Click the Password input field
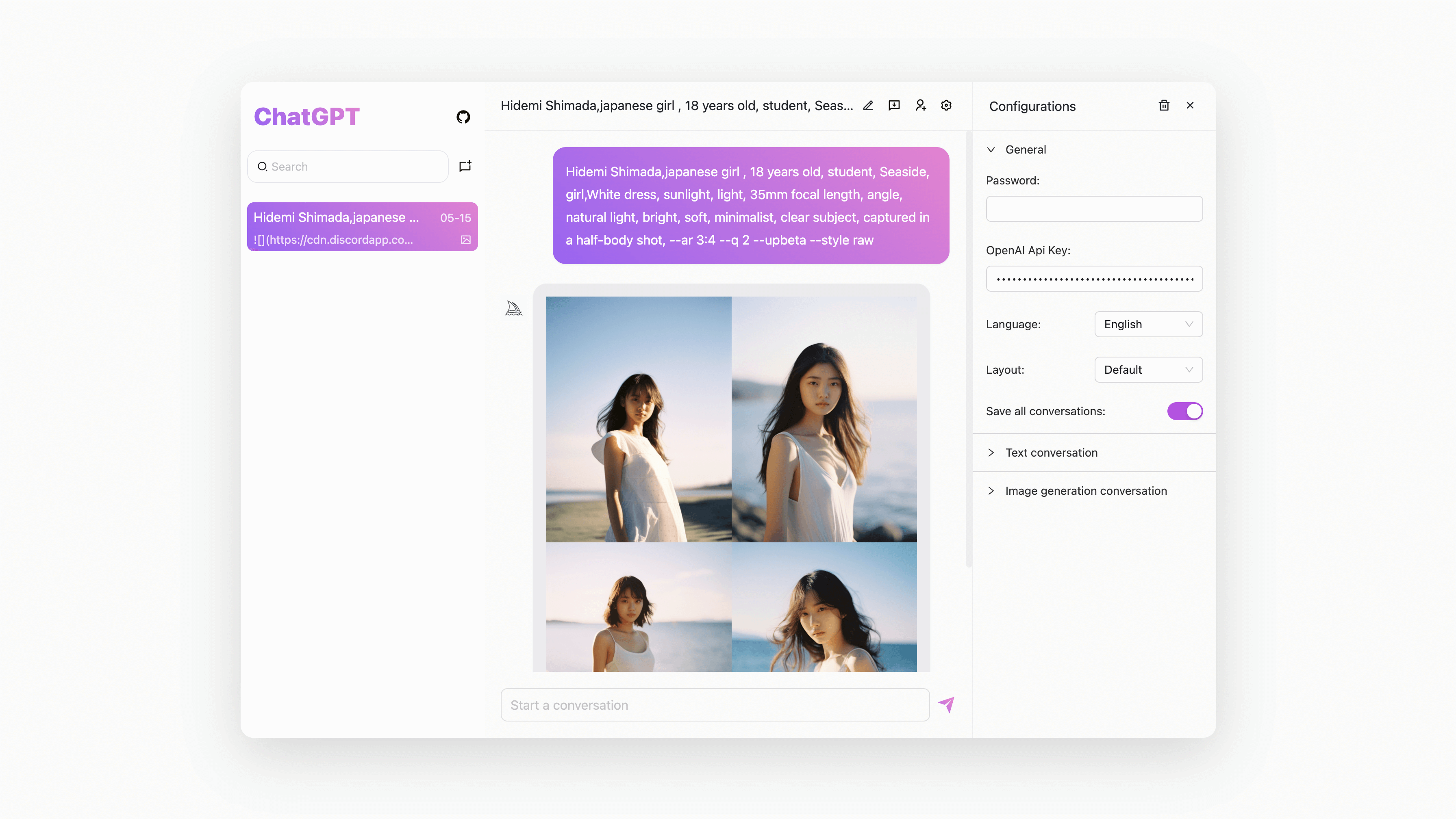This screenshot has height=819, width=1456. tap(1094, 209)
